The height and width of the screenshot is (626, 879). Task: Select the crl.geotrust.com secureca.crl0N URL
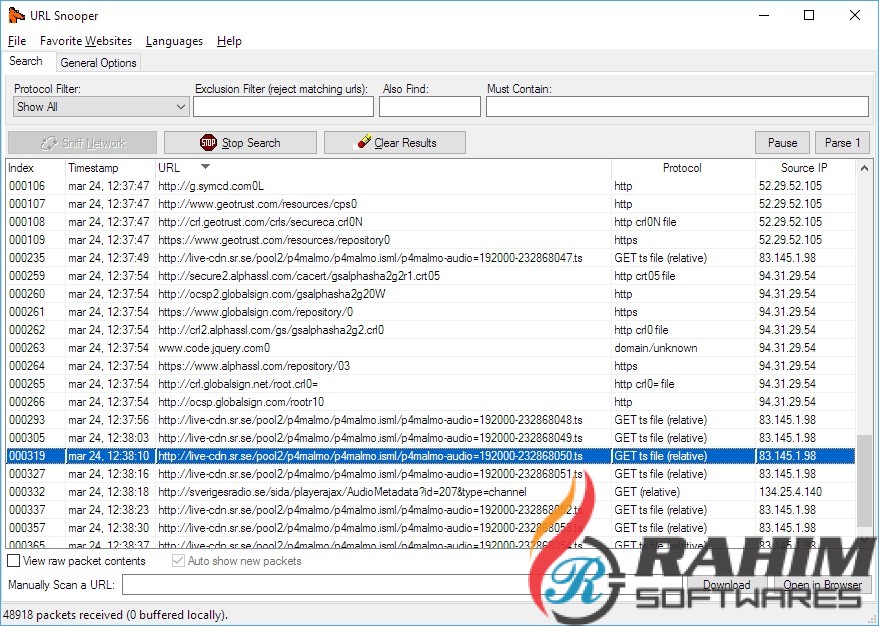[260, 221]
